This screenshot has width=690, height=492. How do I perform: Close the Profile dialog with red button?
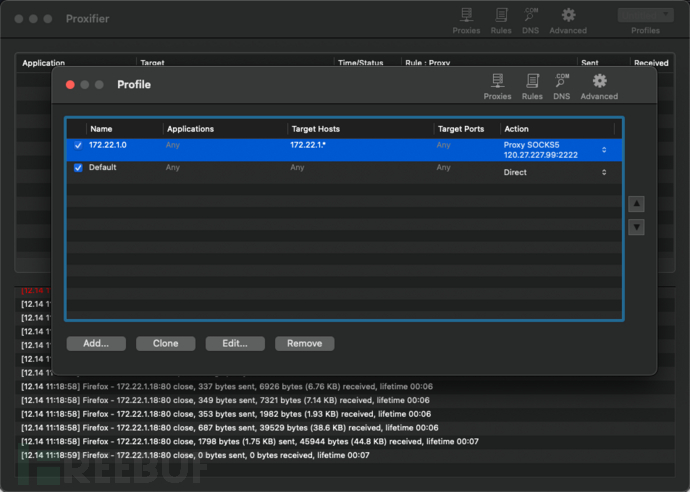70,85
